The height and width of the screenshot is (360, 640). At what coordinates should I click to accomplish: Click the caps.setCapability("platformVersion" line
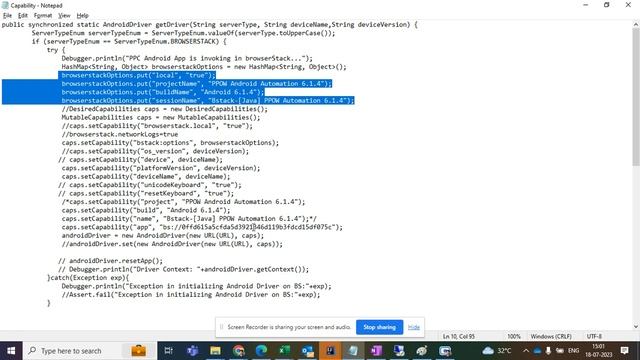160,168
